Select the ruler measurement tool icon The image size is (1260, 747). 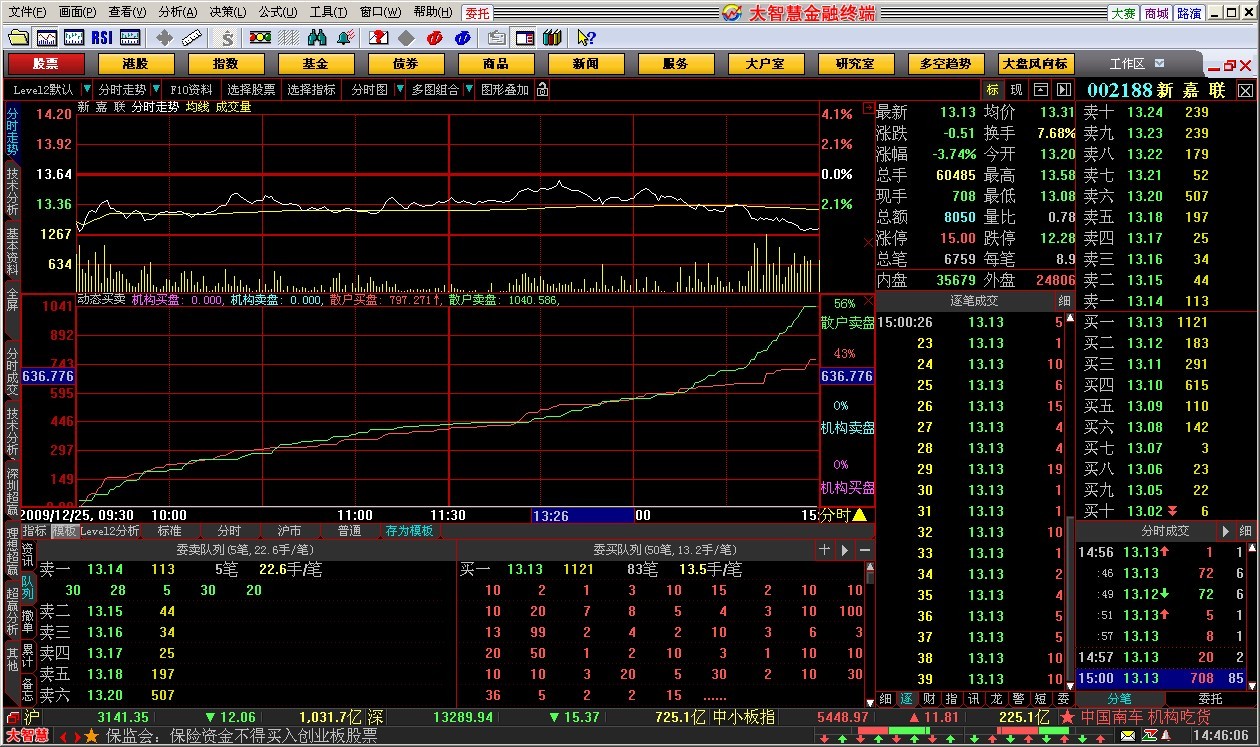pyautogui.click(x=192, y=37)
